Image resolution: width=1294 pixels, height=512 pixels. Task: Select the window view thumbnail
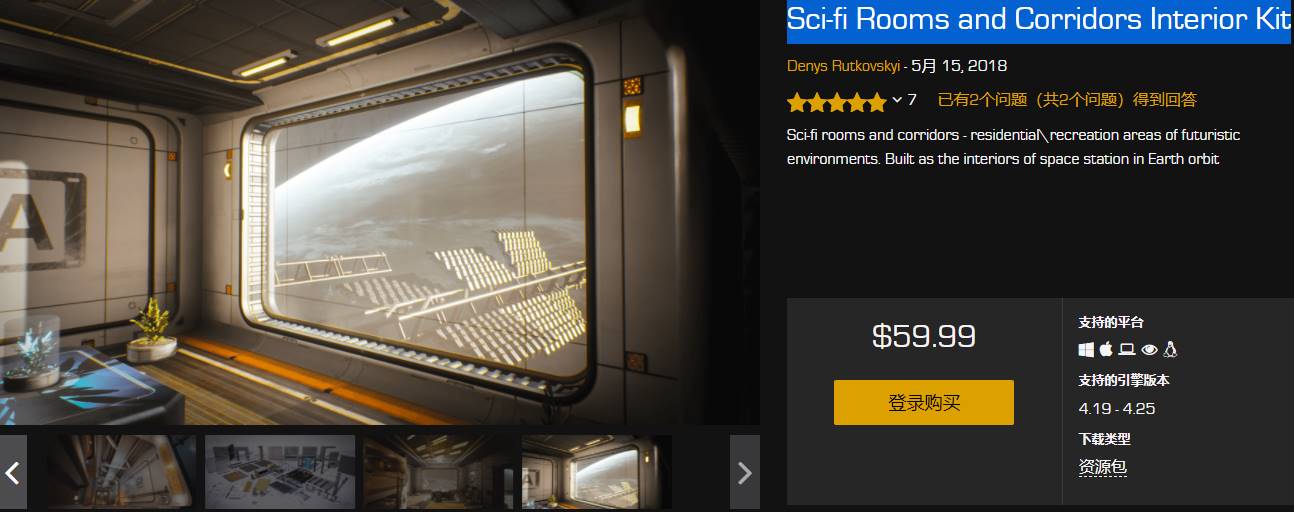[597, 472]
